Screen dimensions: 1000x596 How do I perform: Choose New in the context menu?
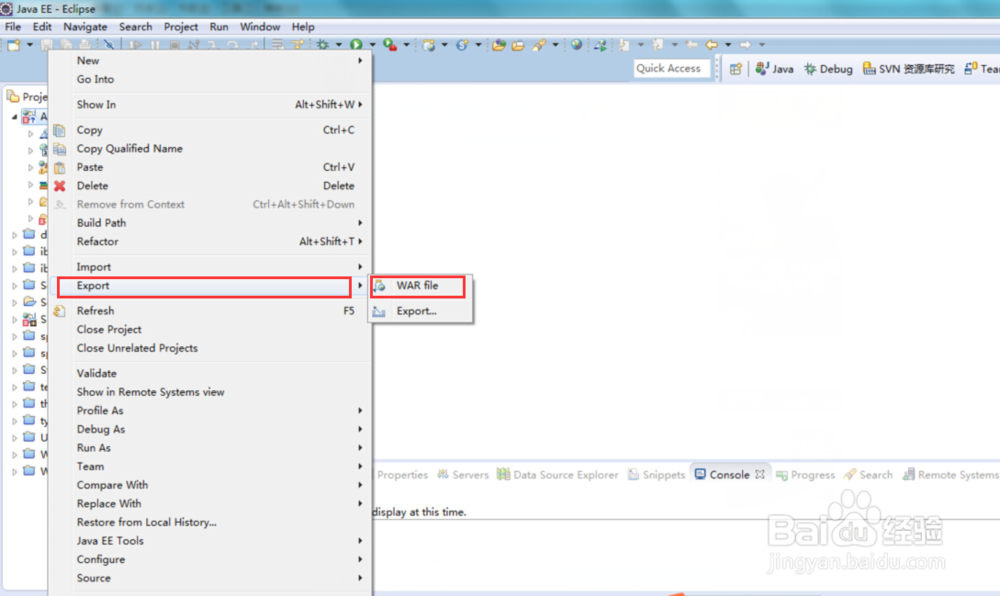210,61
